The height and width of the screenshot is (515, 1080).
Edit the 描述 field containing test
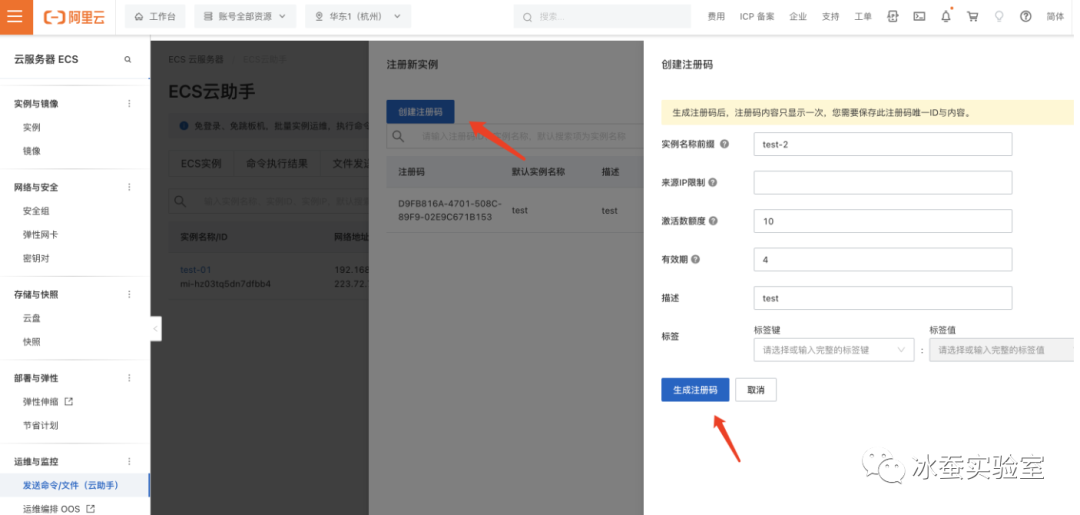(x=883, y=298)
